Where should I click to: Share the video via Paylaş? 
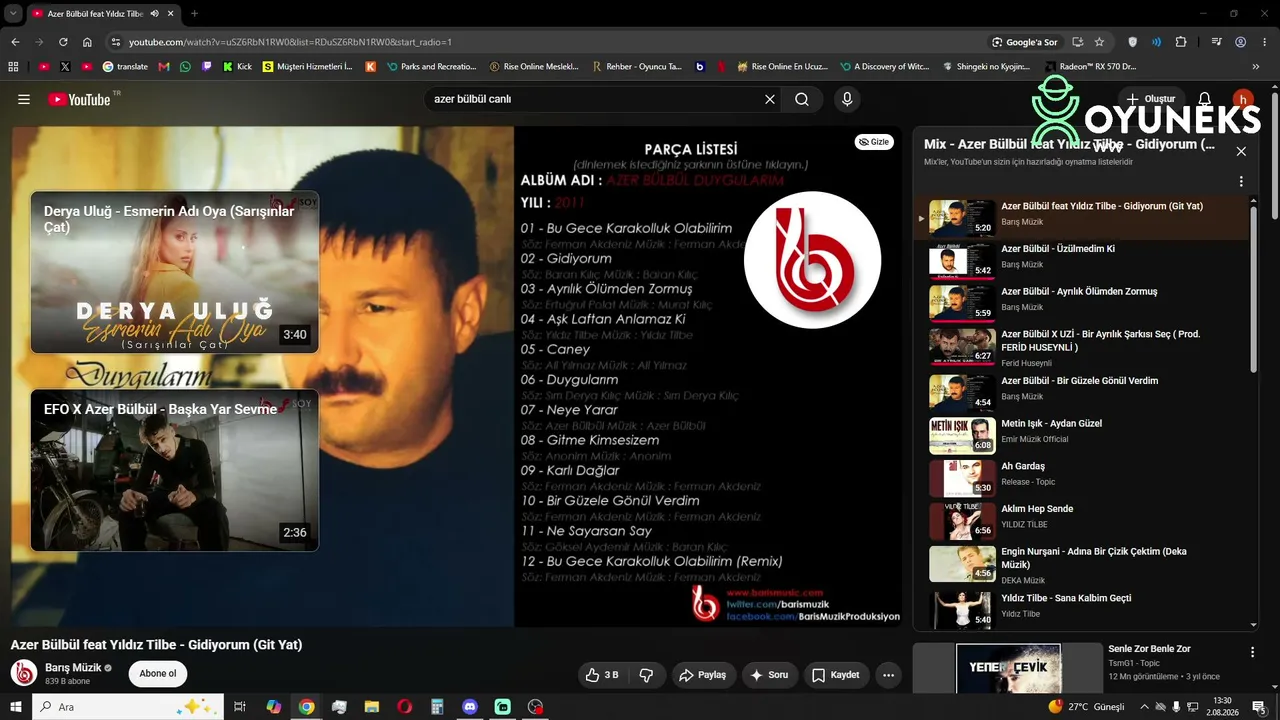click(x=703, y=675)
